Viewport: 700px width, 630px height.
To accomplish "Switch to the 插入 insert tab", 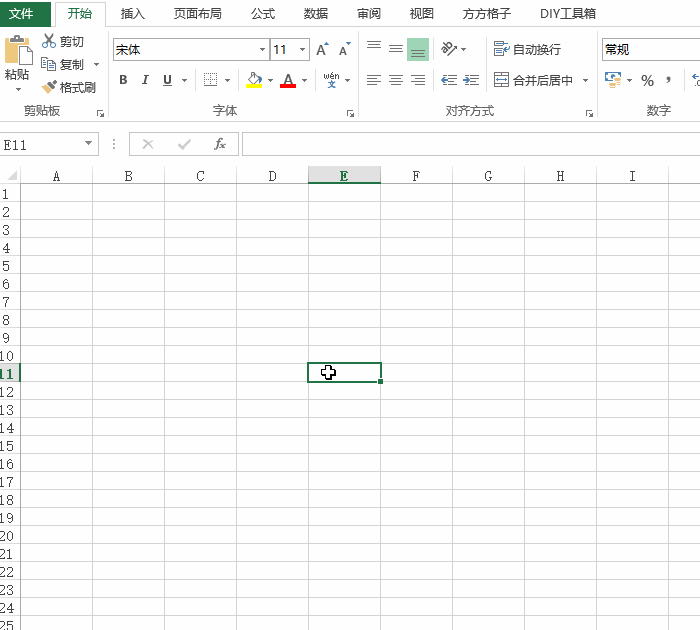I will click(133, 13).
